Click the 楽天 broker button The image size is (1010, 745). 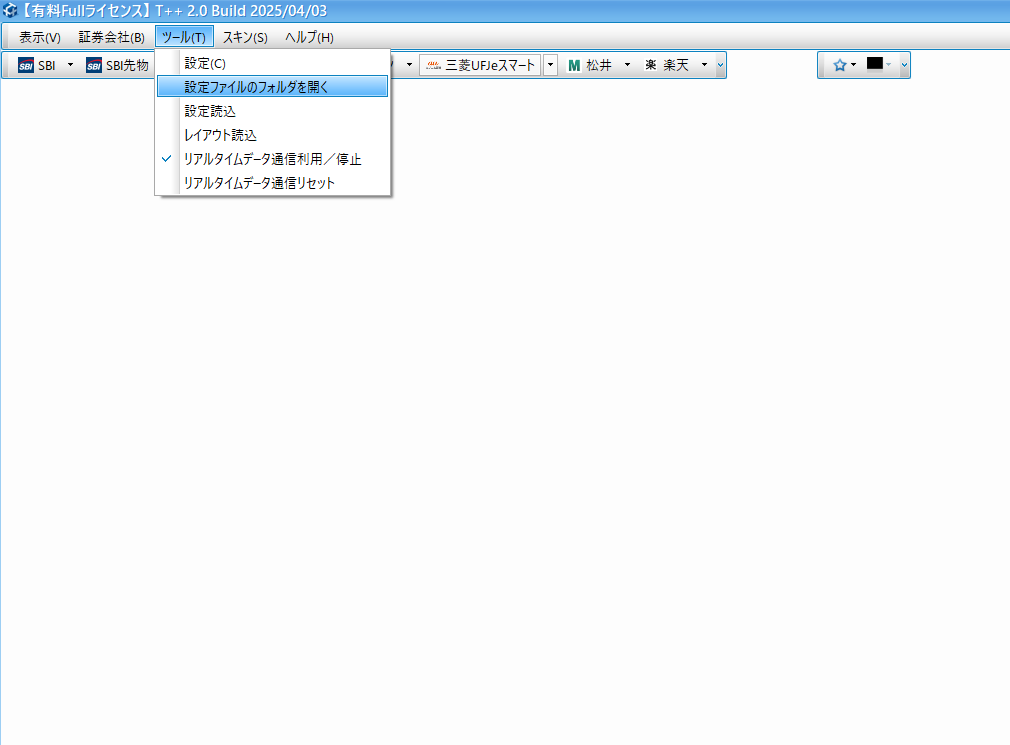point(667,66)
